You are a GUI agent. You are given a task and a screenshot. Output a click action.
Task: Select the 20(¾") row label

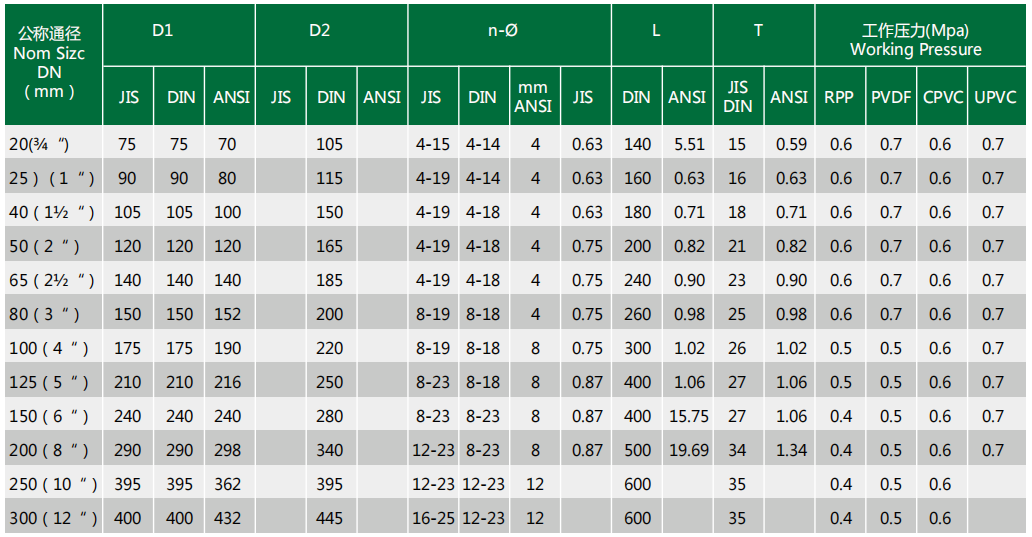(x=40, y=144)
